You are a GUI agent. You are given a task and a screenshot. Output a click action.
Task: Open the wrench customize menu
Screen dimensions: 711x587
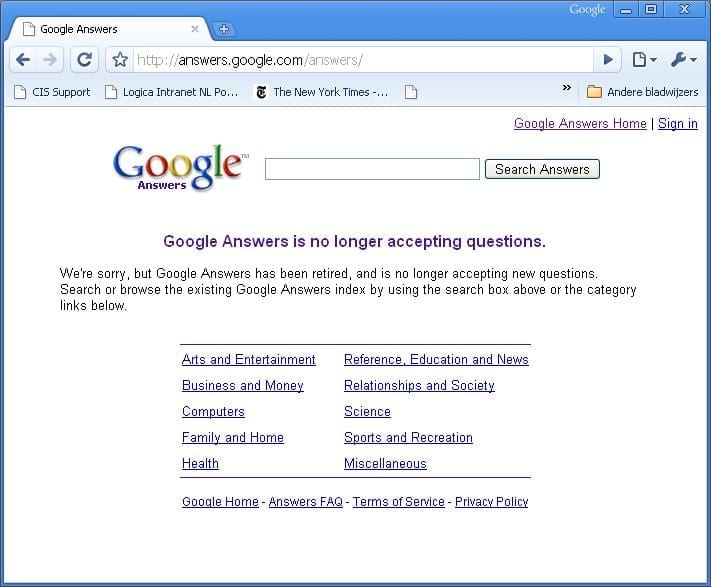683,59
